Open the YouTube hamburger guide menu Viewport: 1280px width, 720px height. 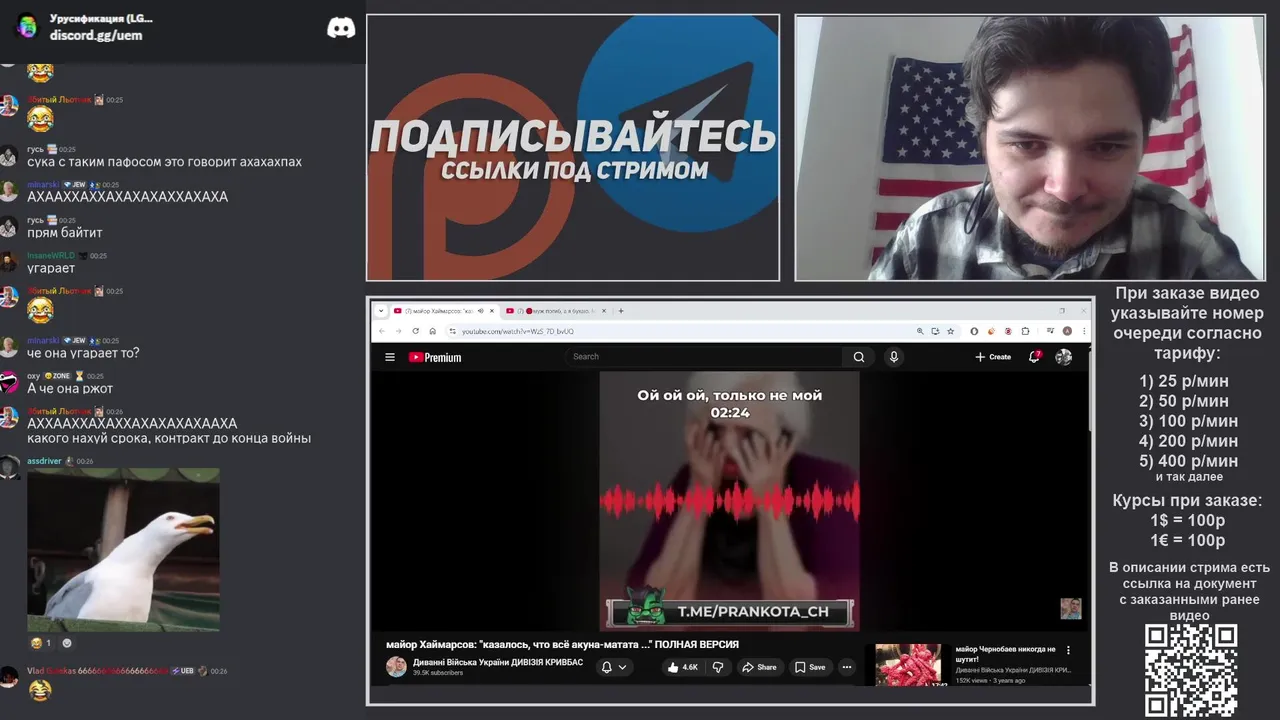point(390,357)
